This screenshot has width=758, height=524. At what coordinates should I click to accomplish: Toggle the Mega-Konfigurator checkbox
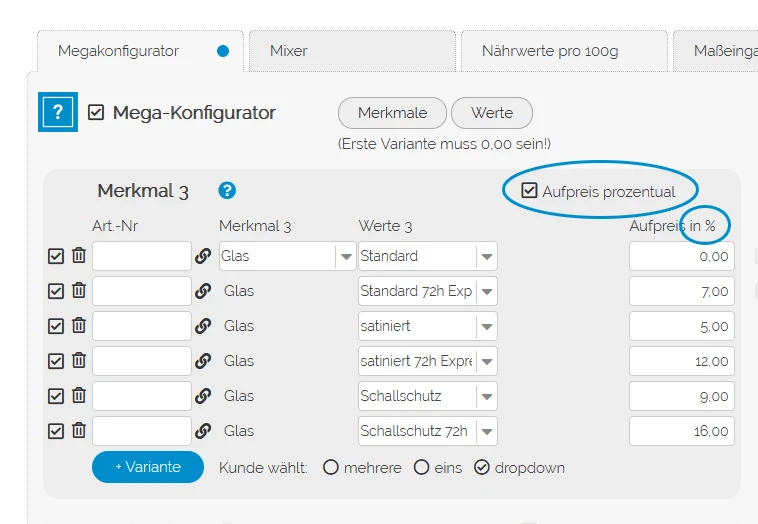96,113
